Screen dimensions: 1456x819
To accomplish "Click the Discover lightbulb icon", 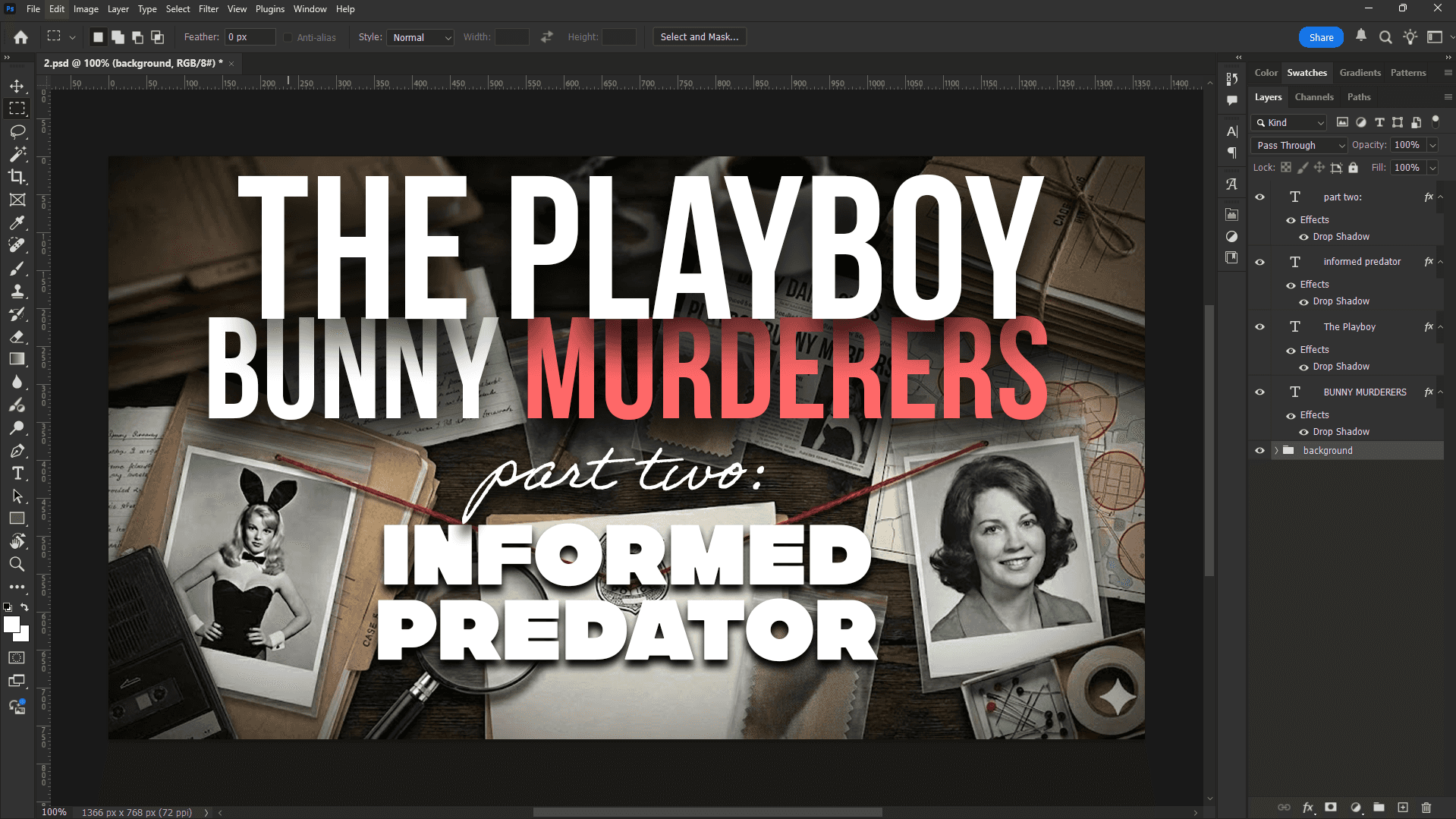I will (x=1410, y=37).
